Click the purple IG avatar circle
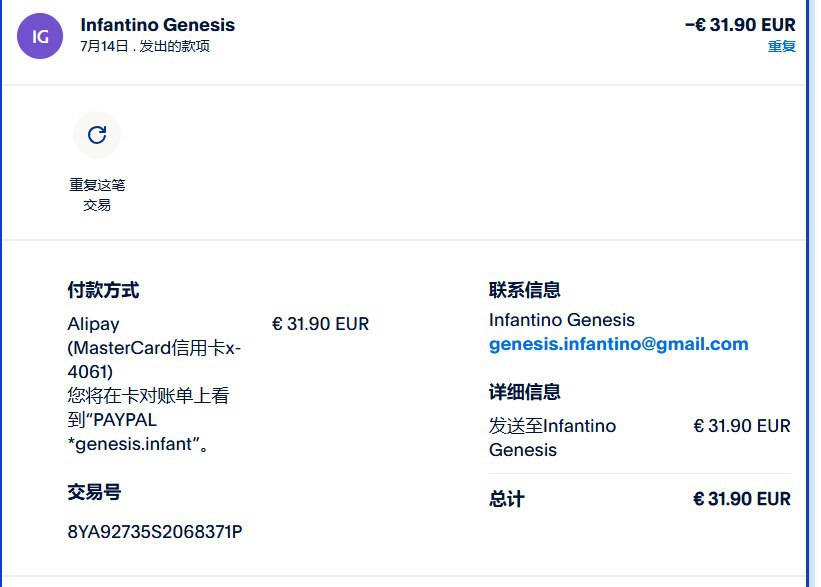 (40, 36)
